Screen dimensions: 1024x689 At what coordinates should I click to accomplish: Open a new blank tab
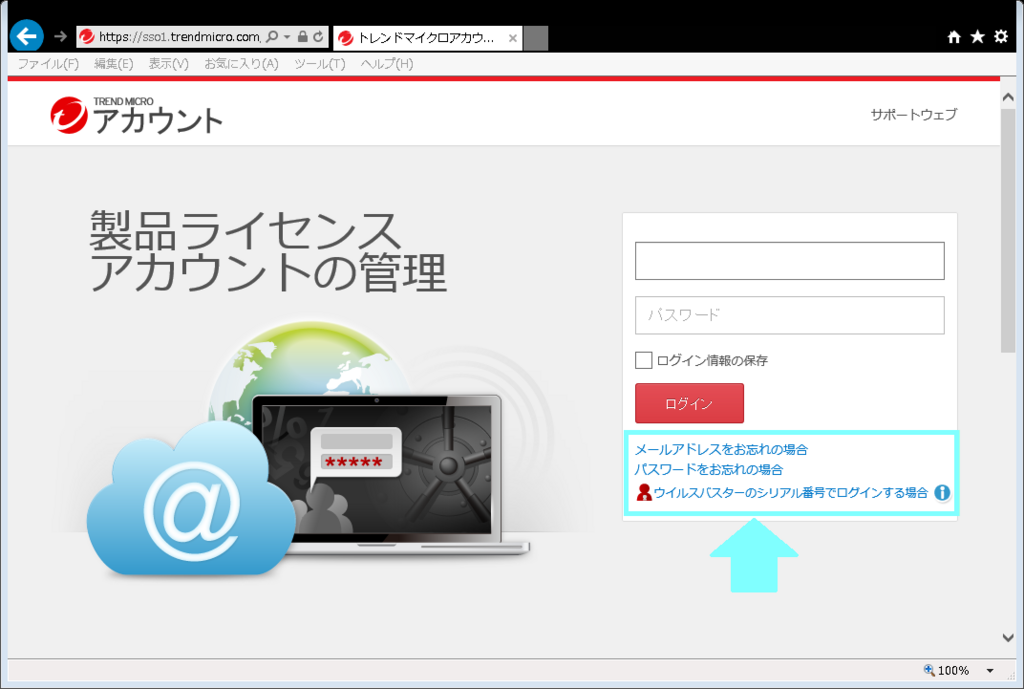536,38
